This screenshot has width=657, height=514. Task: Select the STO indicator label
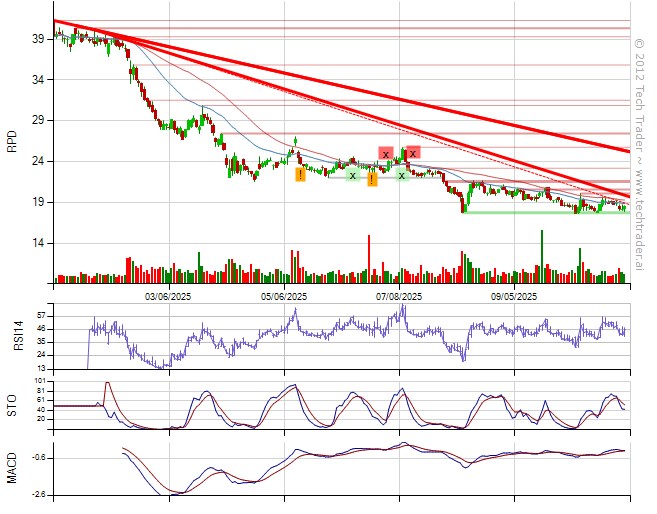(x=12, y=404)
